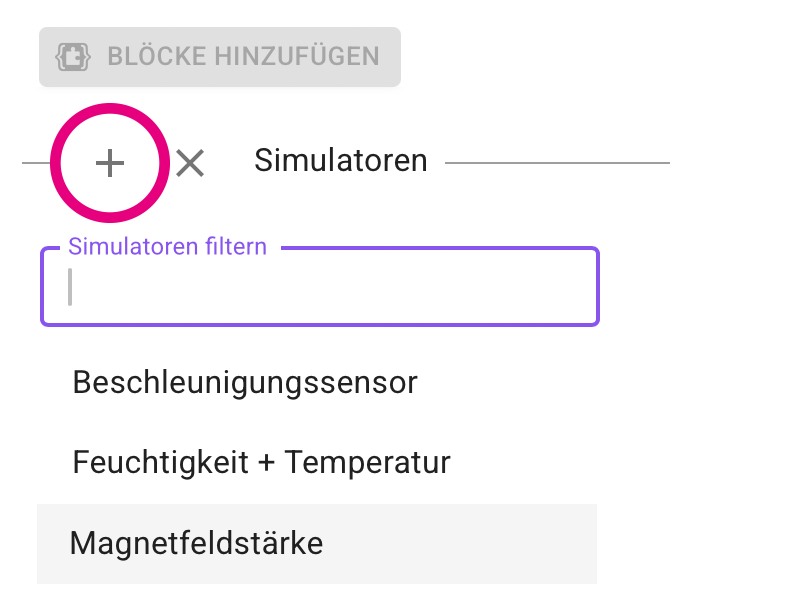
Task: Open the acceleration sensor simulator entry
Action: [x=245, y=382]
